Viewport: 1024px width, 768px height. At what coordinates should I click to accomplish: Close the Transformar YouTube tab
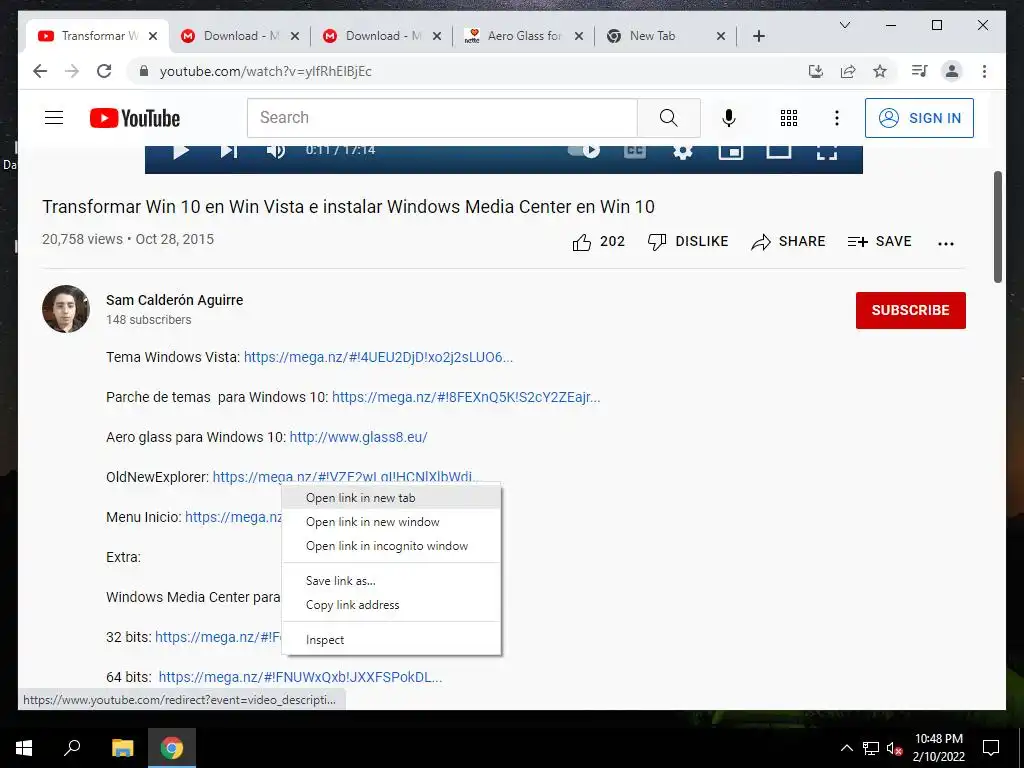tap(153, 36)
